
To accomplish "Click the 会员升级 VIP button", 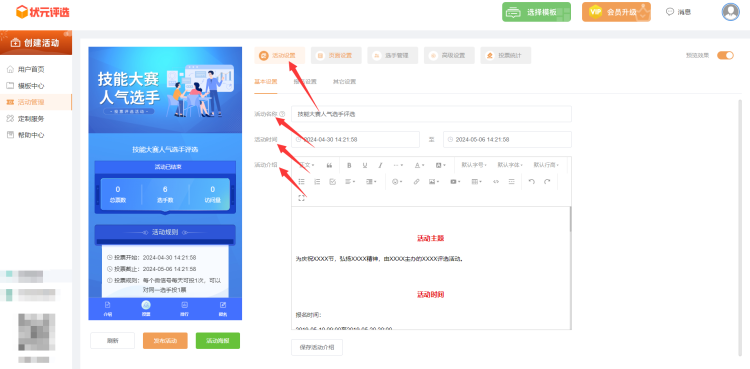I will [617, 12].
